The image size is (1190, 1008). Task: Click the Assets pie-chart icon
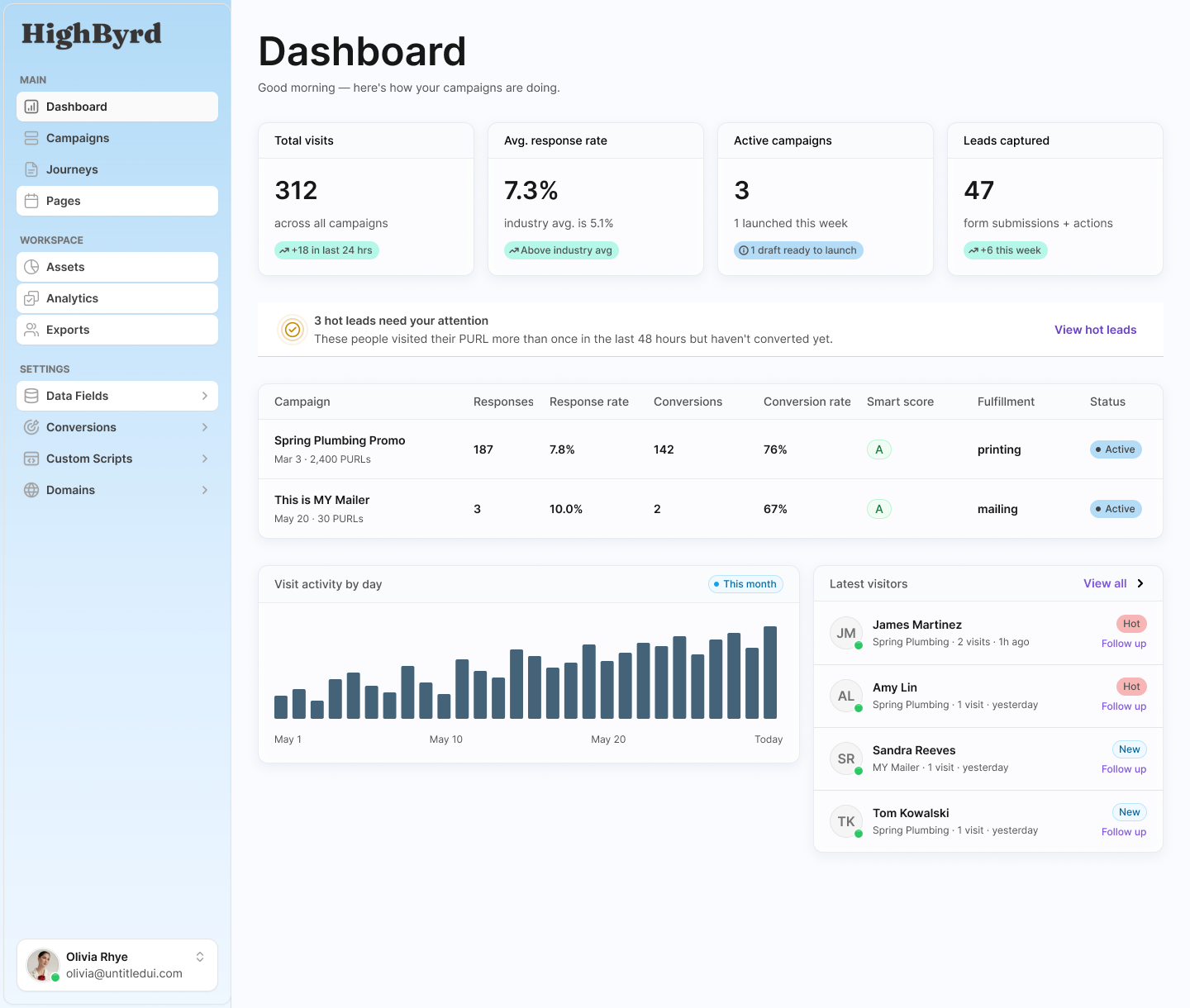pos(31,267)
